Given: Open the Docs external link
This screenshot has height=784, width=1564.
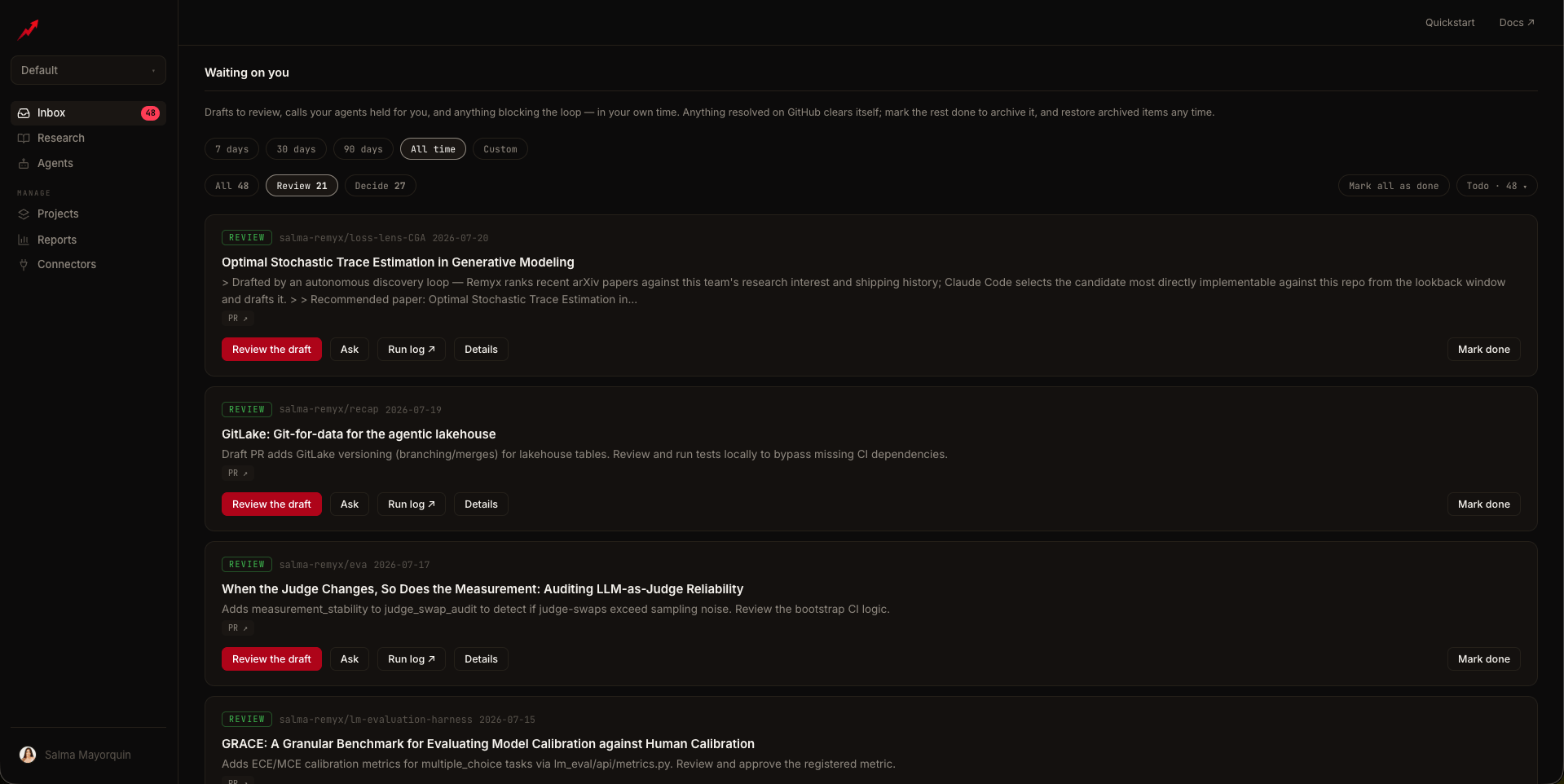Looking at the screenshot, I should (x=1517, y=23).
